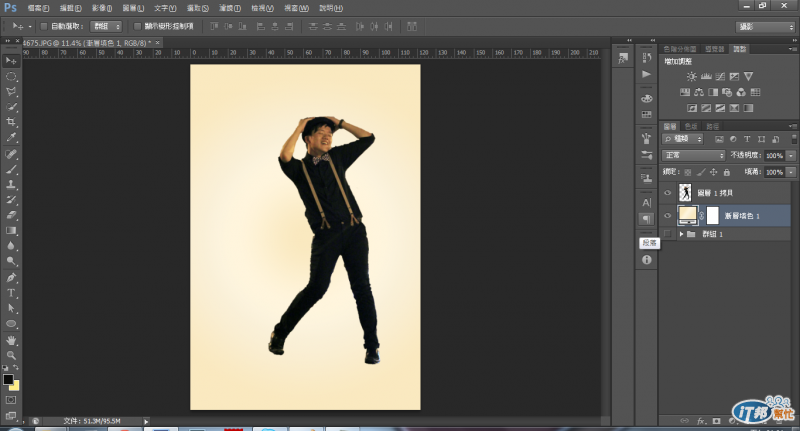
Task: Select the Hand tool
Action: [12, 340]
